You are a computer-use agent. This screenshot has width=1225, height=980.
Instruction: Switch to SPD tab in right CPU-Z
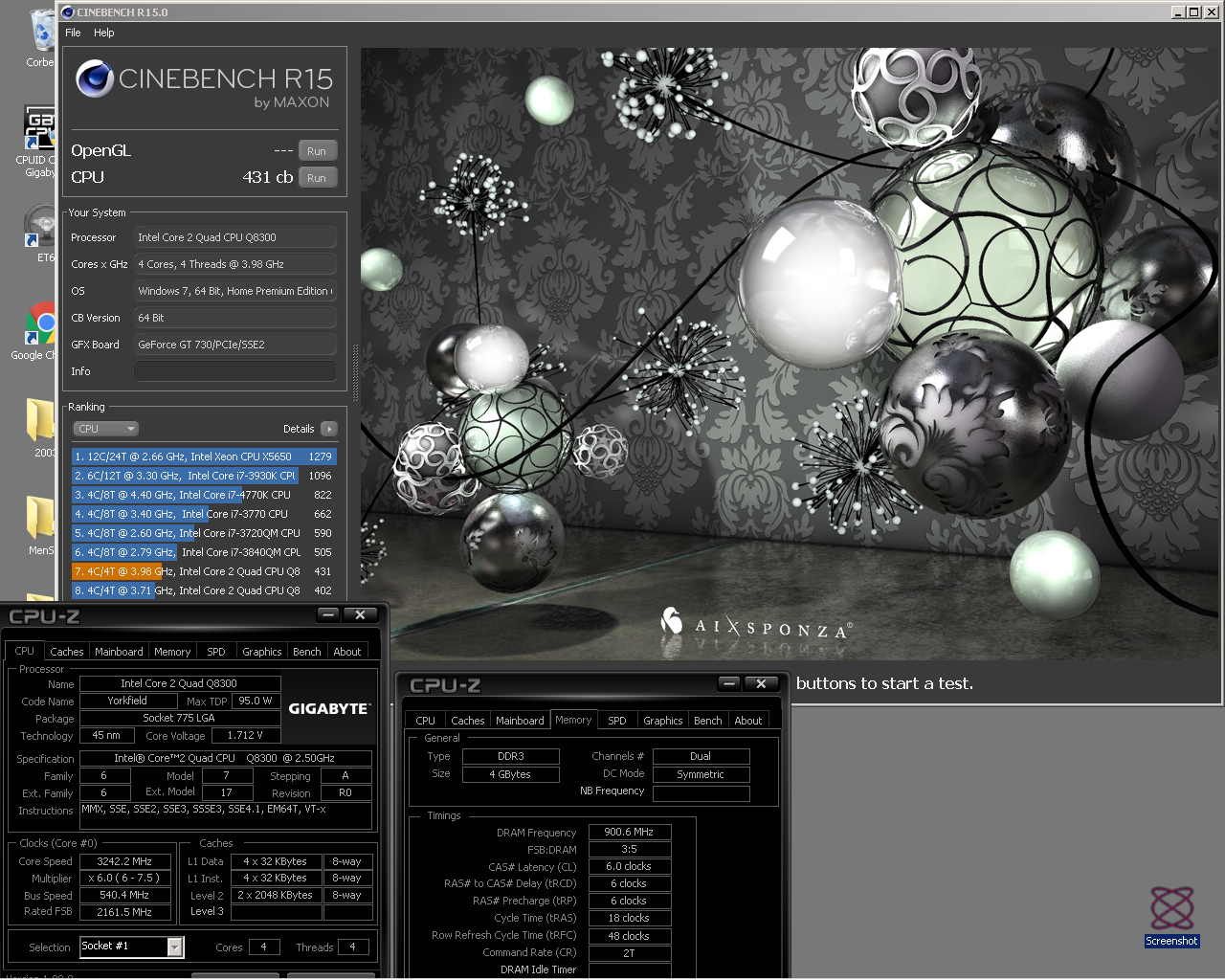click(617, 721)
